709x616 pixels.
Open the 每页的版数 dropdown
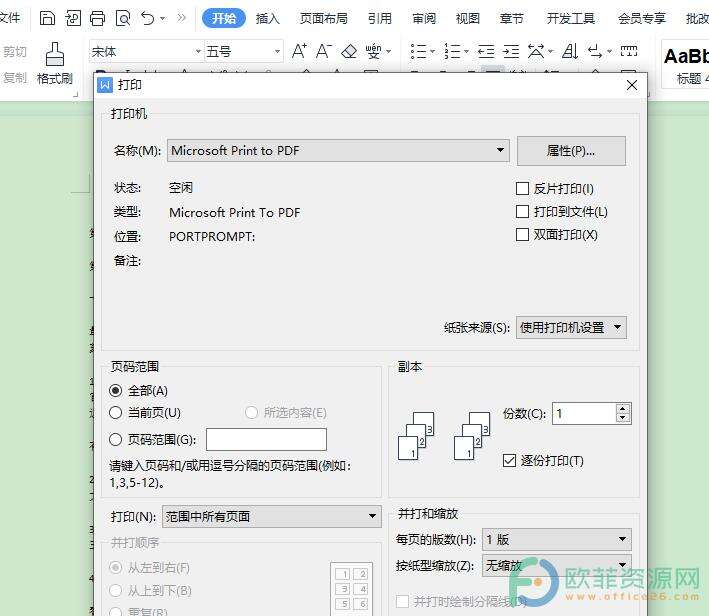click(557, 539)
